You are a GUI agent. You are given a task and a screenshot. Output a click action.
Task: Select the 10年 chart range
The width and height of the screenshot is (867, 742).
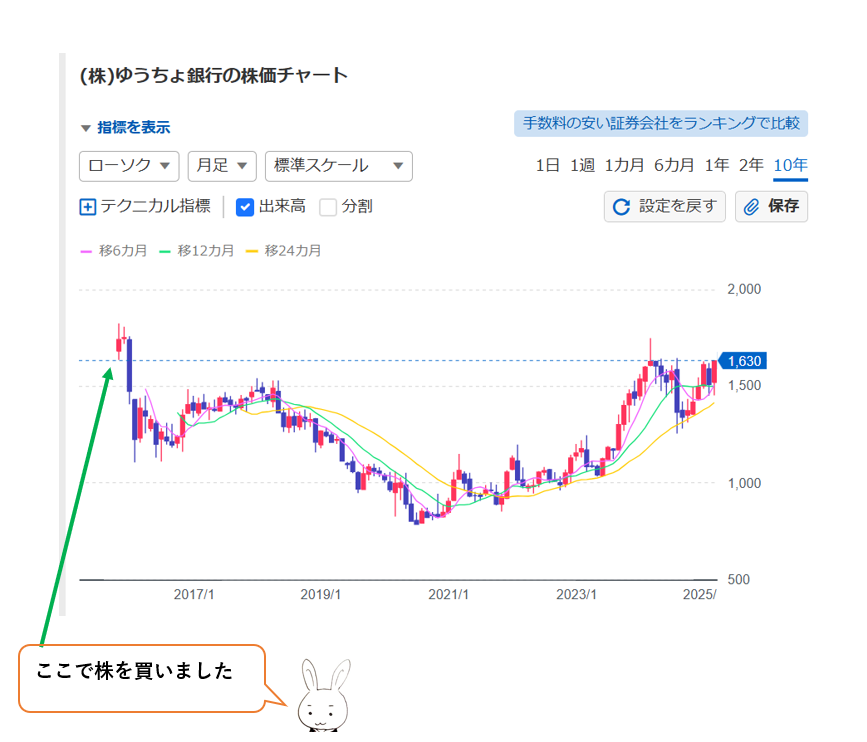click(790, 165)
